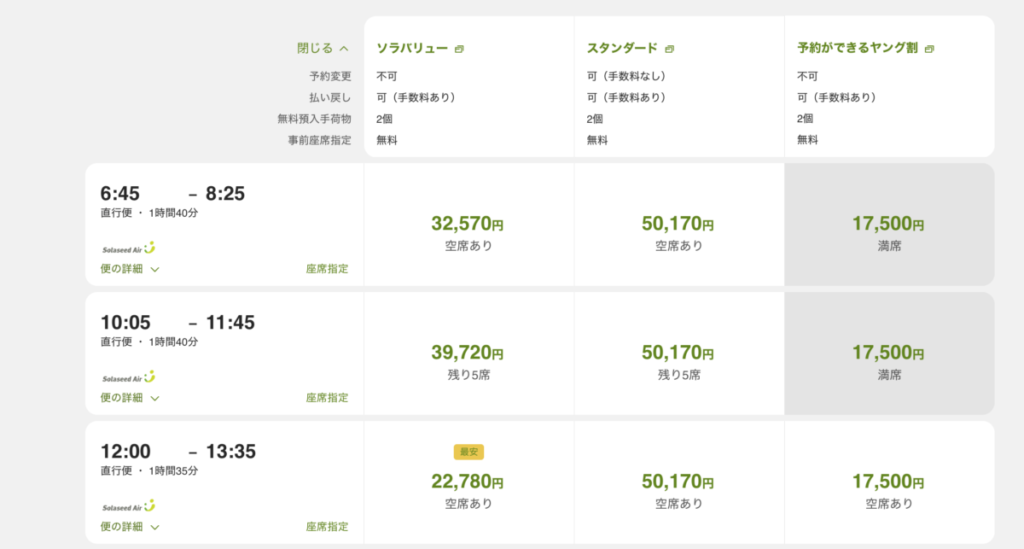
Task: Open the 予約ができるヤング割 popup icon
Action: pos(929,49)
